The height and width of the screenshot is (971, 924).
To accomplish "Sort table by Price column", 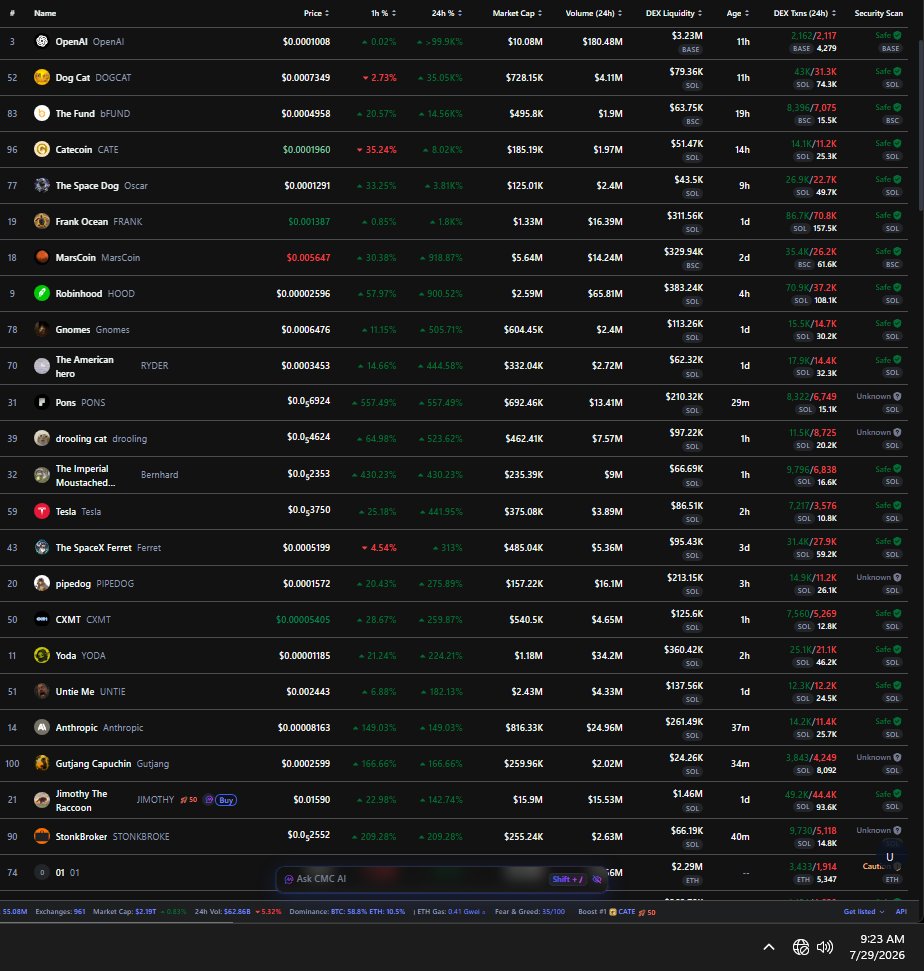I will (x=316, y=13).
